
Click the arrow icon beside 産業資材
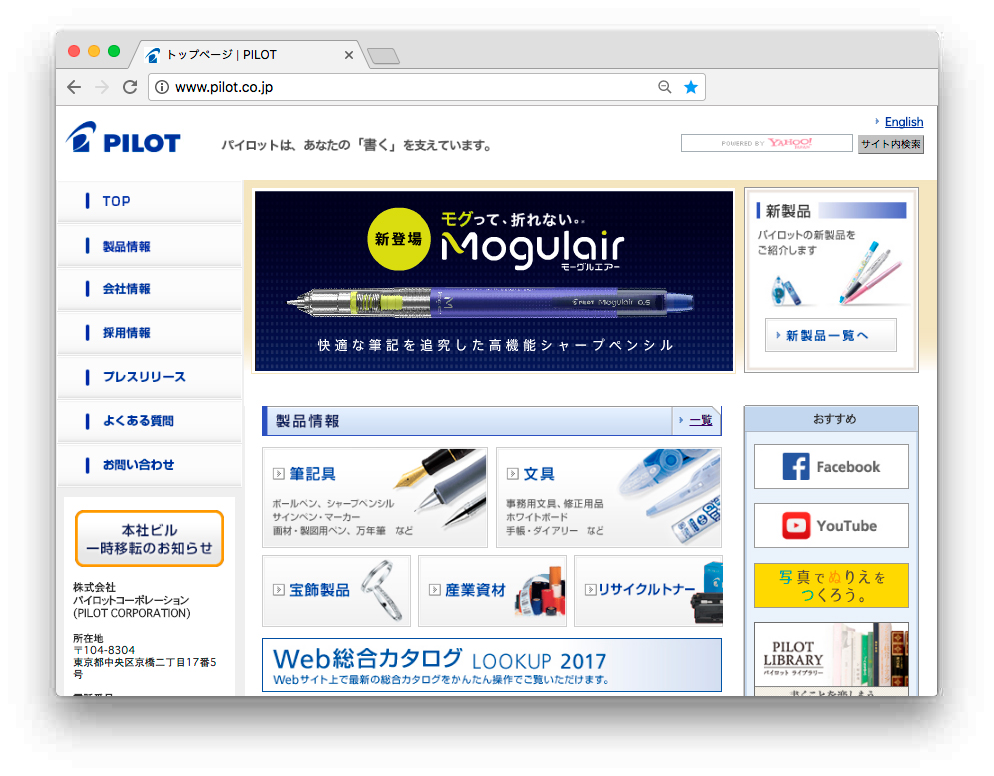(x=434, y=590)
